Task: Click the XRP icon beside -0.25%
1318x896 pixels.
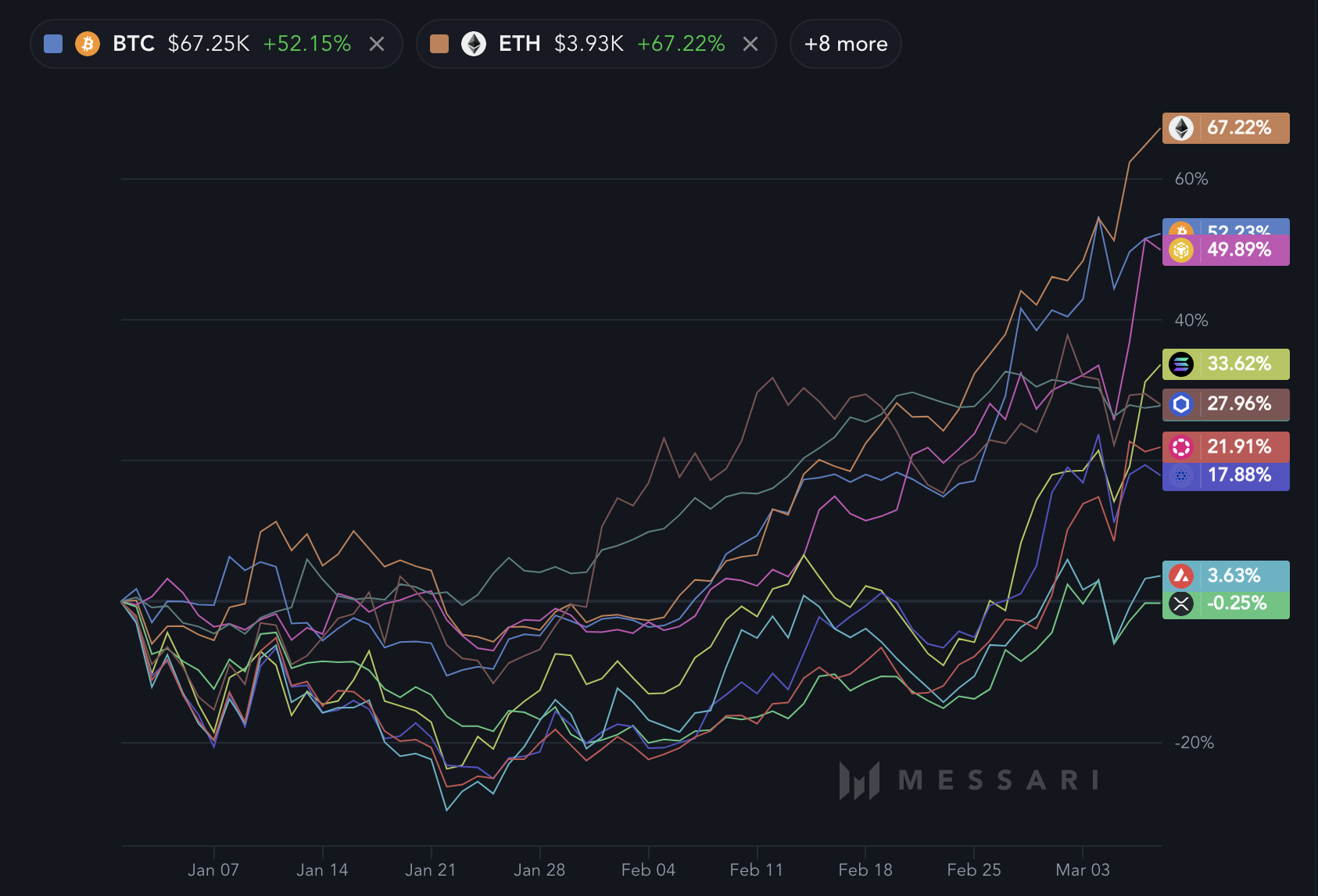Action: 1181,604
